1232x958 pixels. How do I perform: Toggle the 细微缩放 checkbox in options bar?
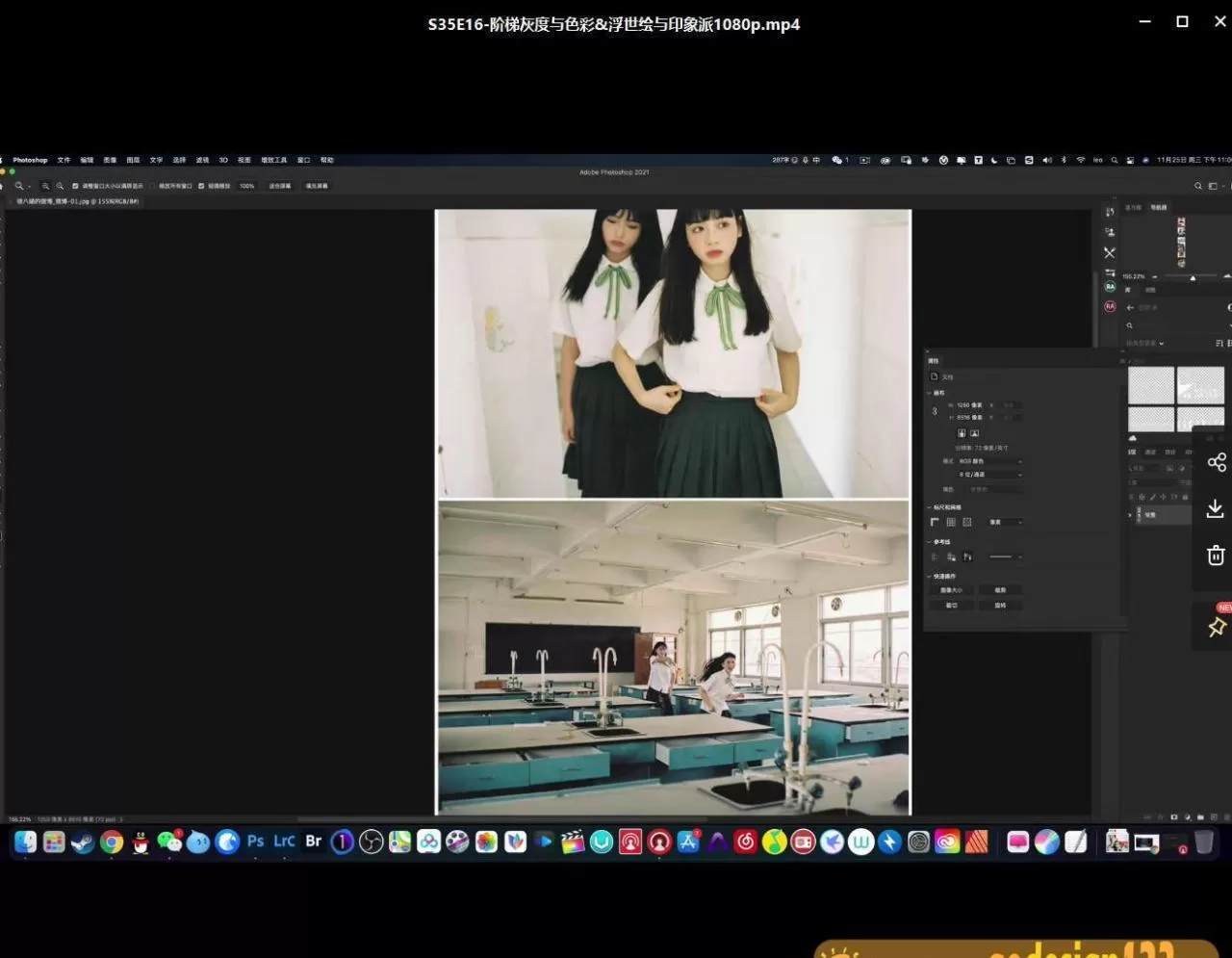click(x=200, y=186)
